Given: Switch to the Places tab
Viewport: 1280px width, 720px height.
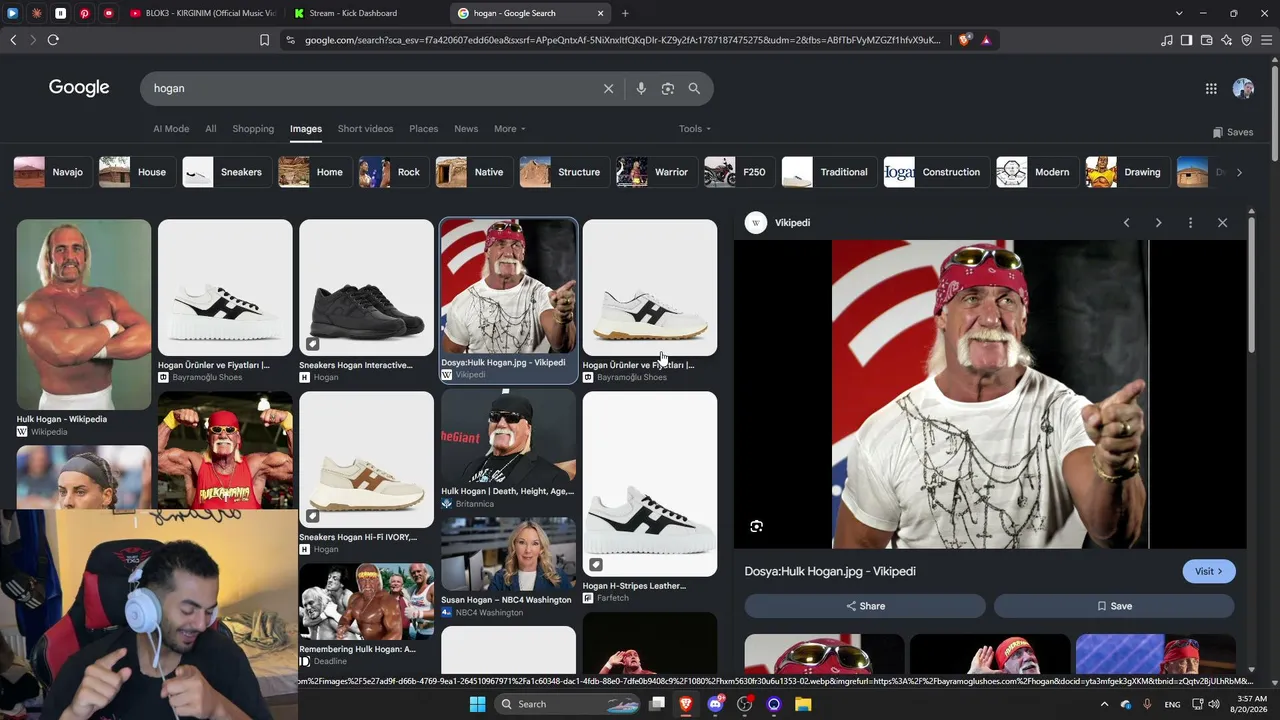Looking at the screenshot, I should pyautogui.click(x=423, y=129).
